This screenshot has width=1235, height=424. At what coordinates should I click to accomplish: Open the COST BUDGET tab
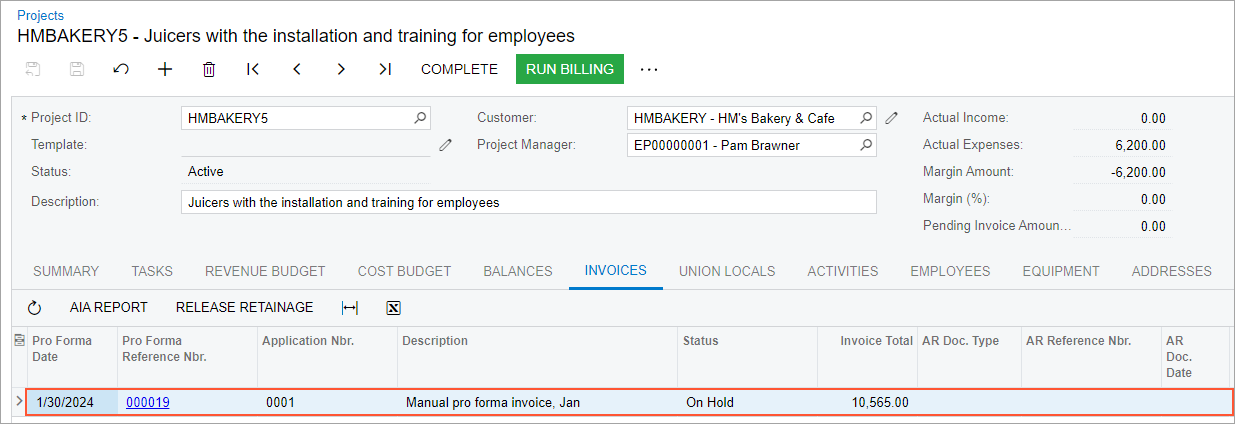point(404,271)
